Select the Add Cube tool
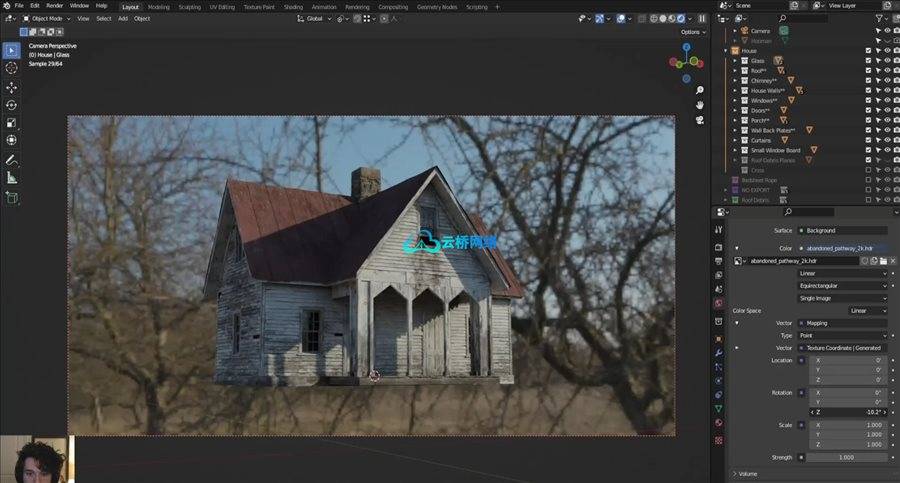This screenshot has height=483, width=900. (x=11, y=198)
